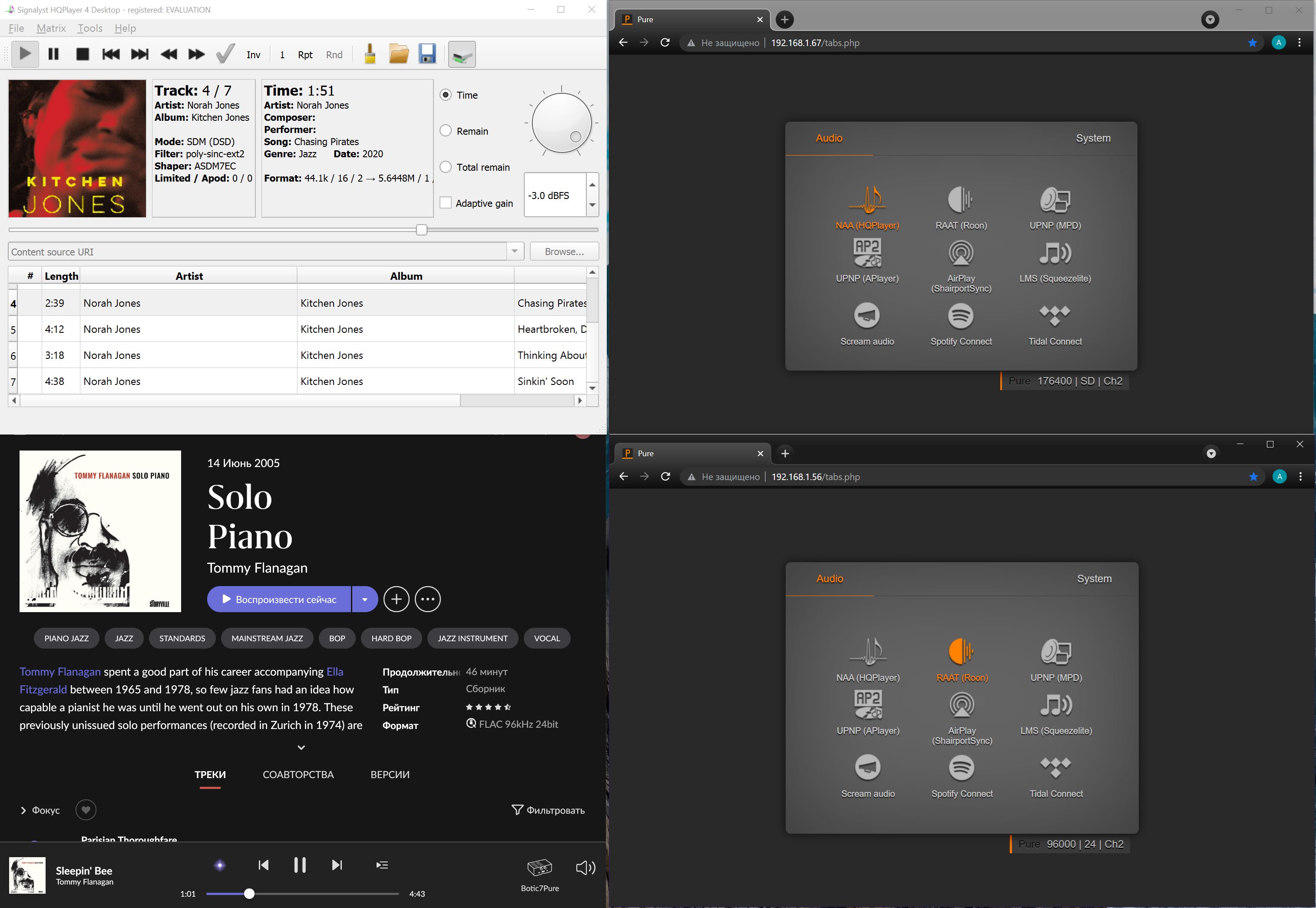Select Spotify Connect in bottom Pure panel
Image resolution: width=1316 pixels, height=908 pixels.
pos(961,768)
